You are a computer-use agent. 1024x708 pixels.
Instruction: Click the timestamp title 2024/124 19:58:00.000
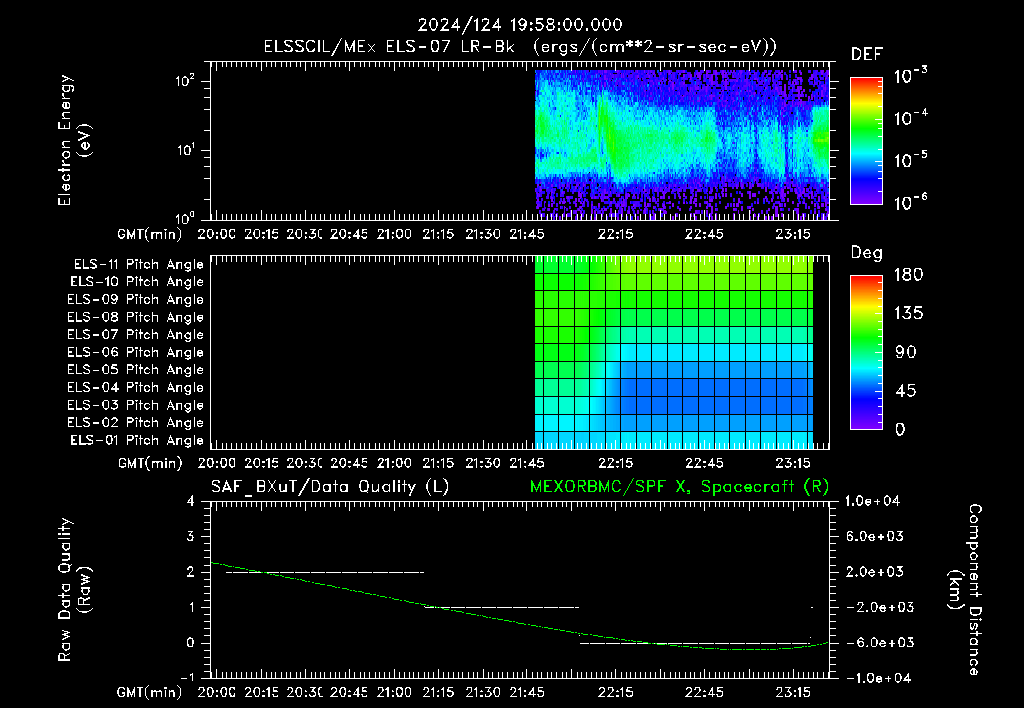tap(520, 25)
